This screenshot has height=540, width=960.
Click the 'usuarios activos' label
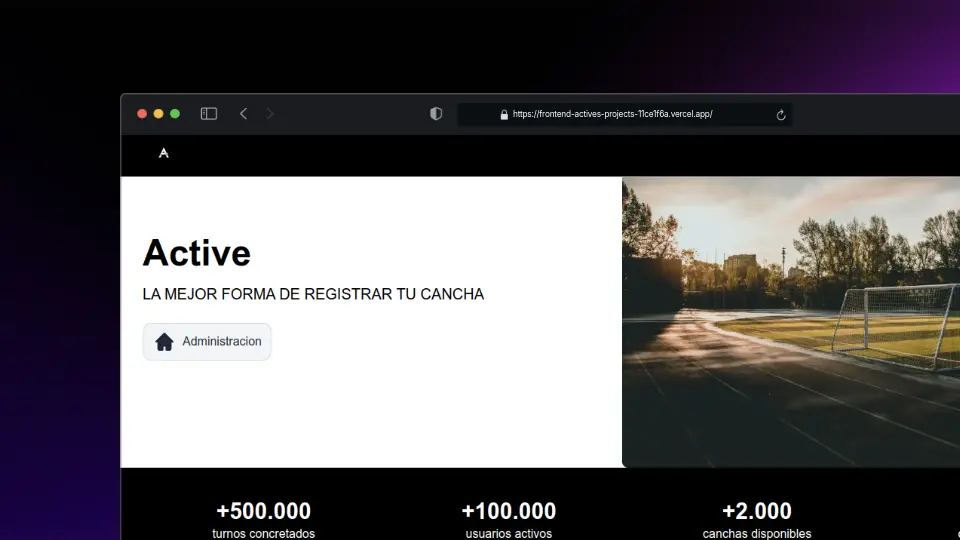(508, 534)
